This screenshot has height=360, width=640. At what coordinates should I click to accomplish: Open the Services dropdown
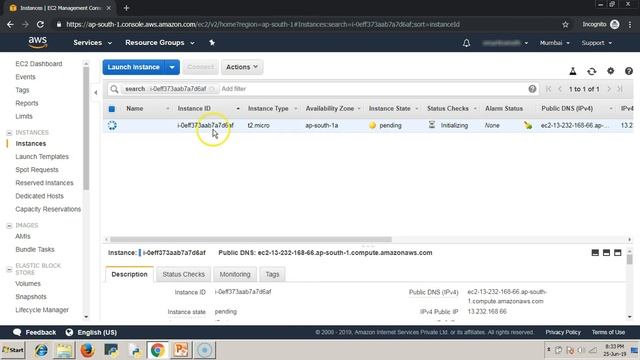pyautogui.click(x=92, y=42)
